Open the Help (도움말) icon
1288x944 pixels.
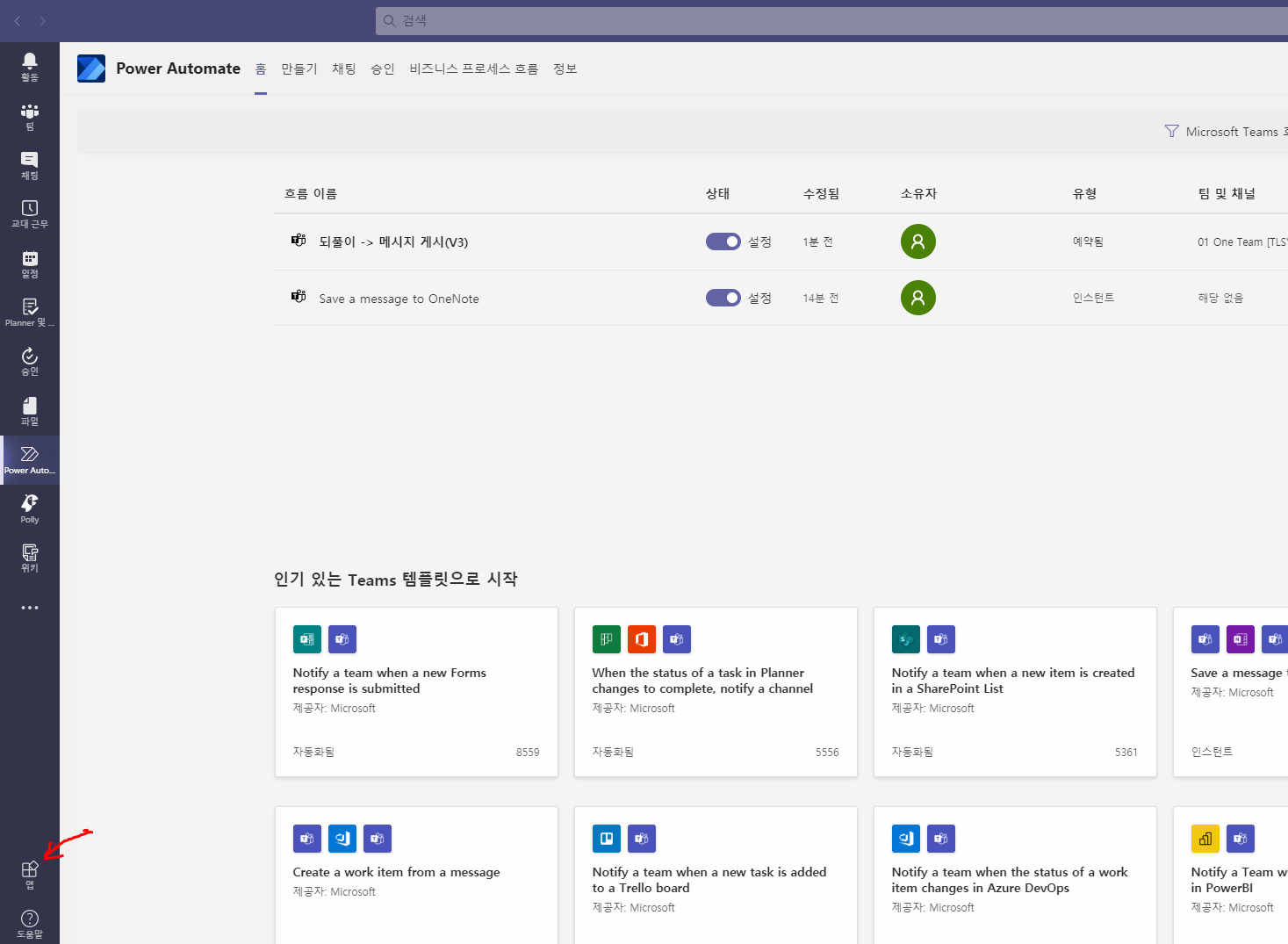[x=30, y=925]
